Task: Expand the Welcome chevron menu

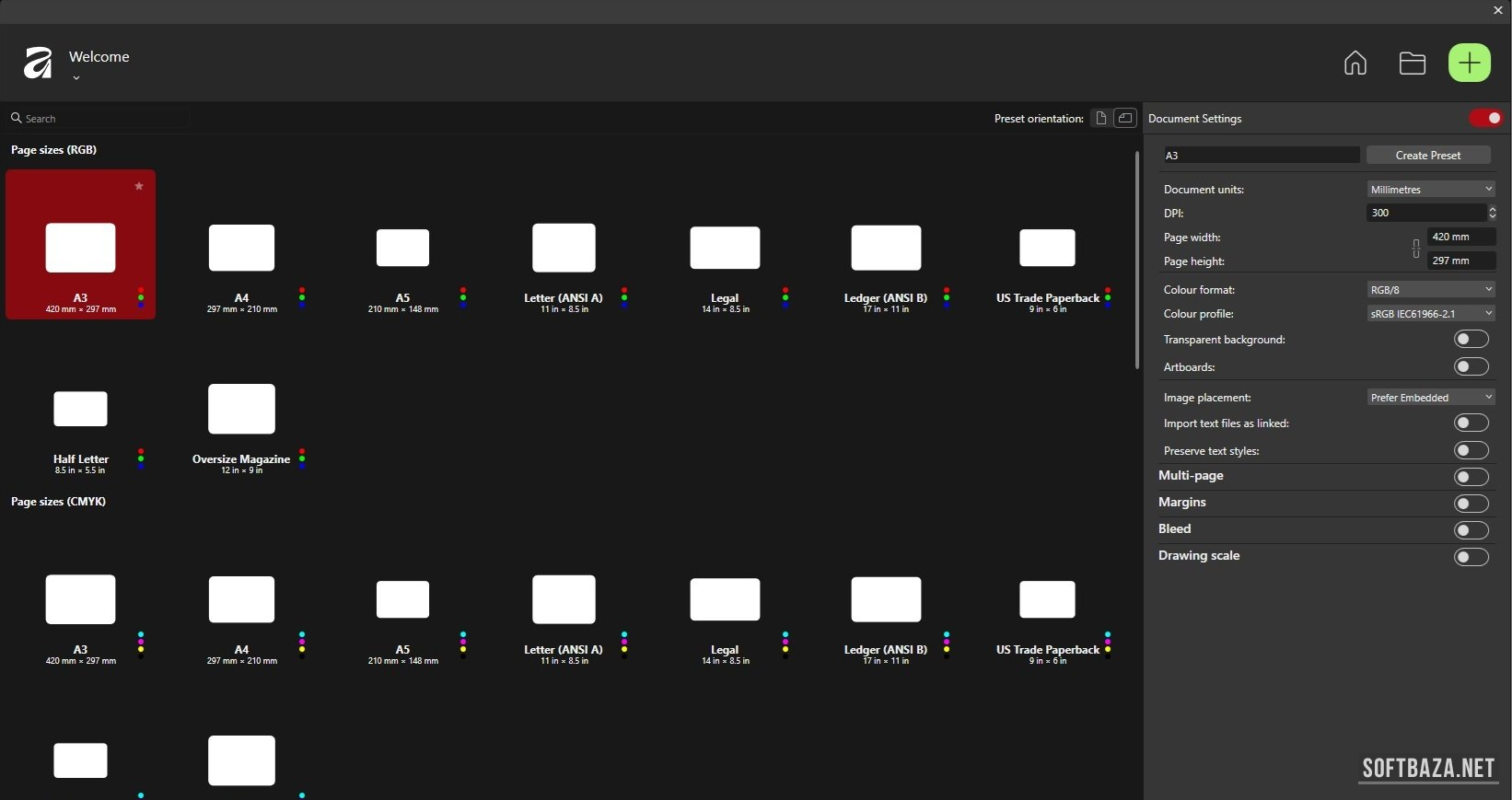Action: coord(76,78)
